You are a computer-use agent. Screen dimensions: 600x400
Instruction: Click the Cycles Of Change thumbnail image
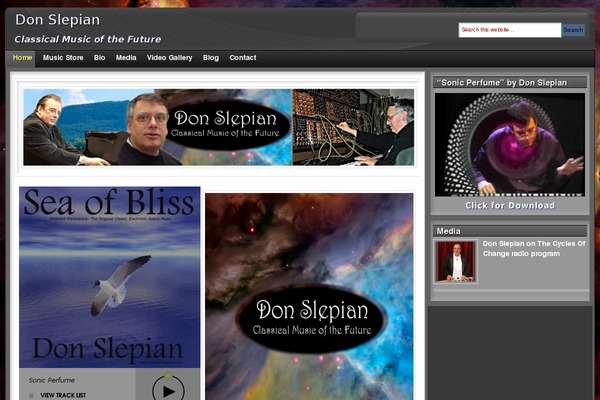coord(455,262)
